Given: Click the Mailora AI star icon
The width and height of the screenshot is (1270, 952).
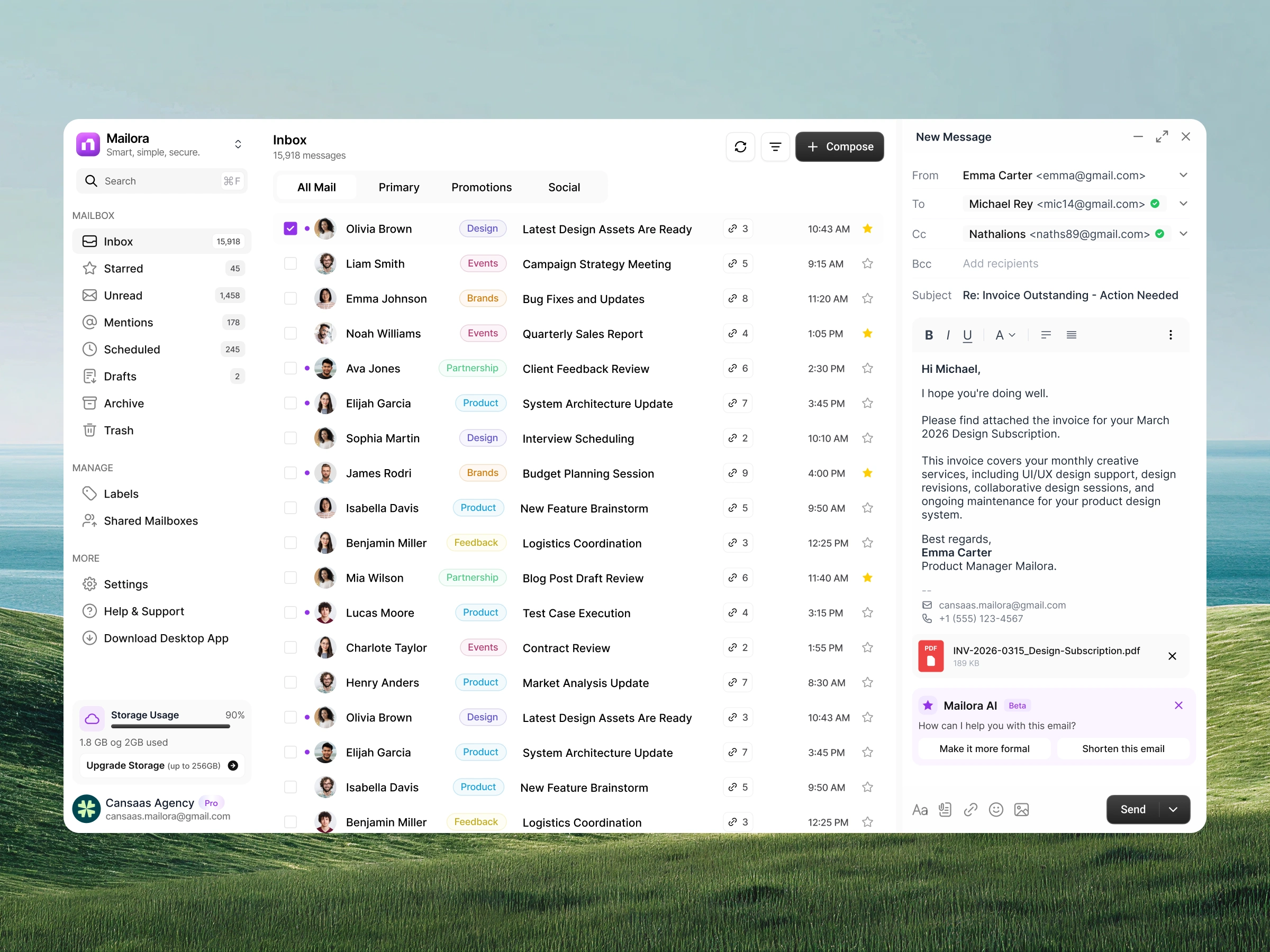Looking at the screenshot, I should [928, 705].
